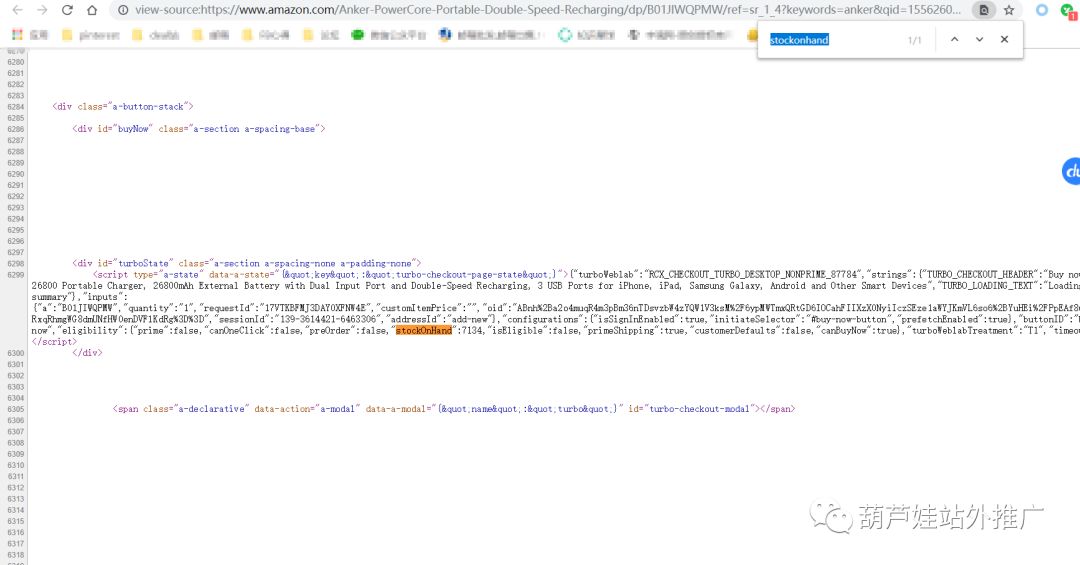This screenshot has width=1080, height=565.
Task: Reload the page source
Action: (67, 10)
